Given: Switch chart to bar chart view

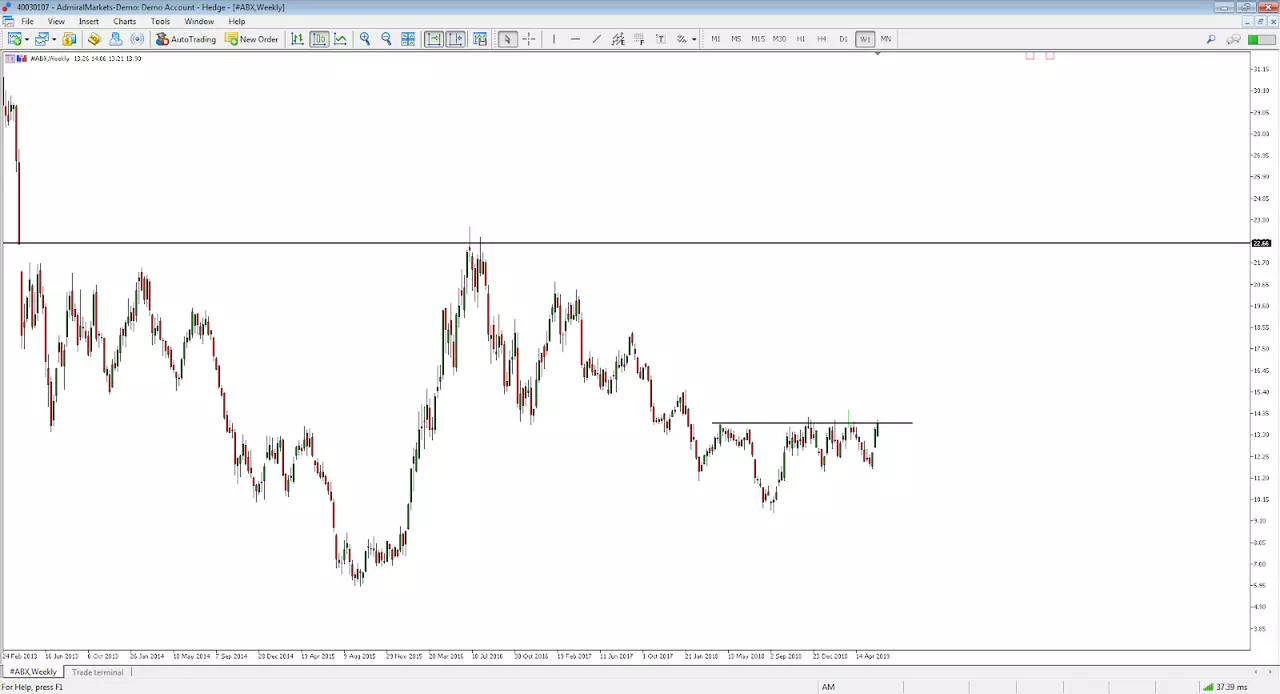Looking at the screenshot, I should point(297,39).
